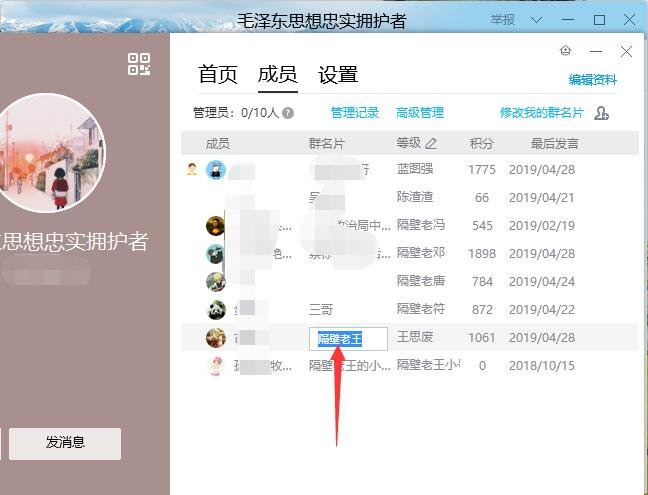Close the group profile panel

[626, 51]
